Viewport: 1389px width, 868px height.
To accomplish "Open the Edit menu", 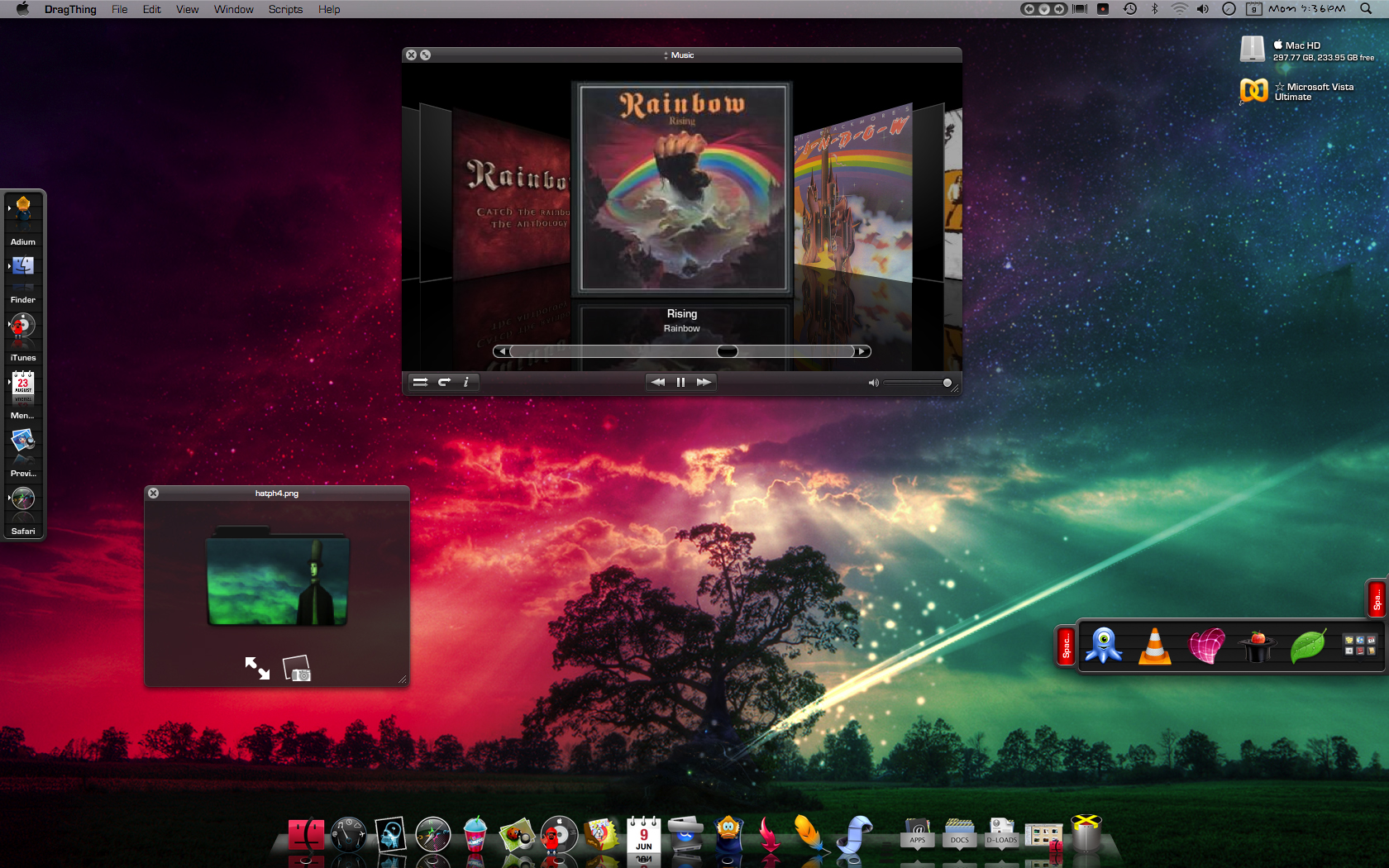I will [x=151, y=9].
